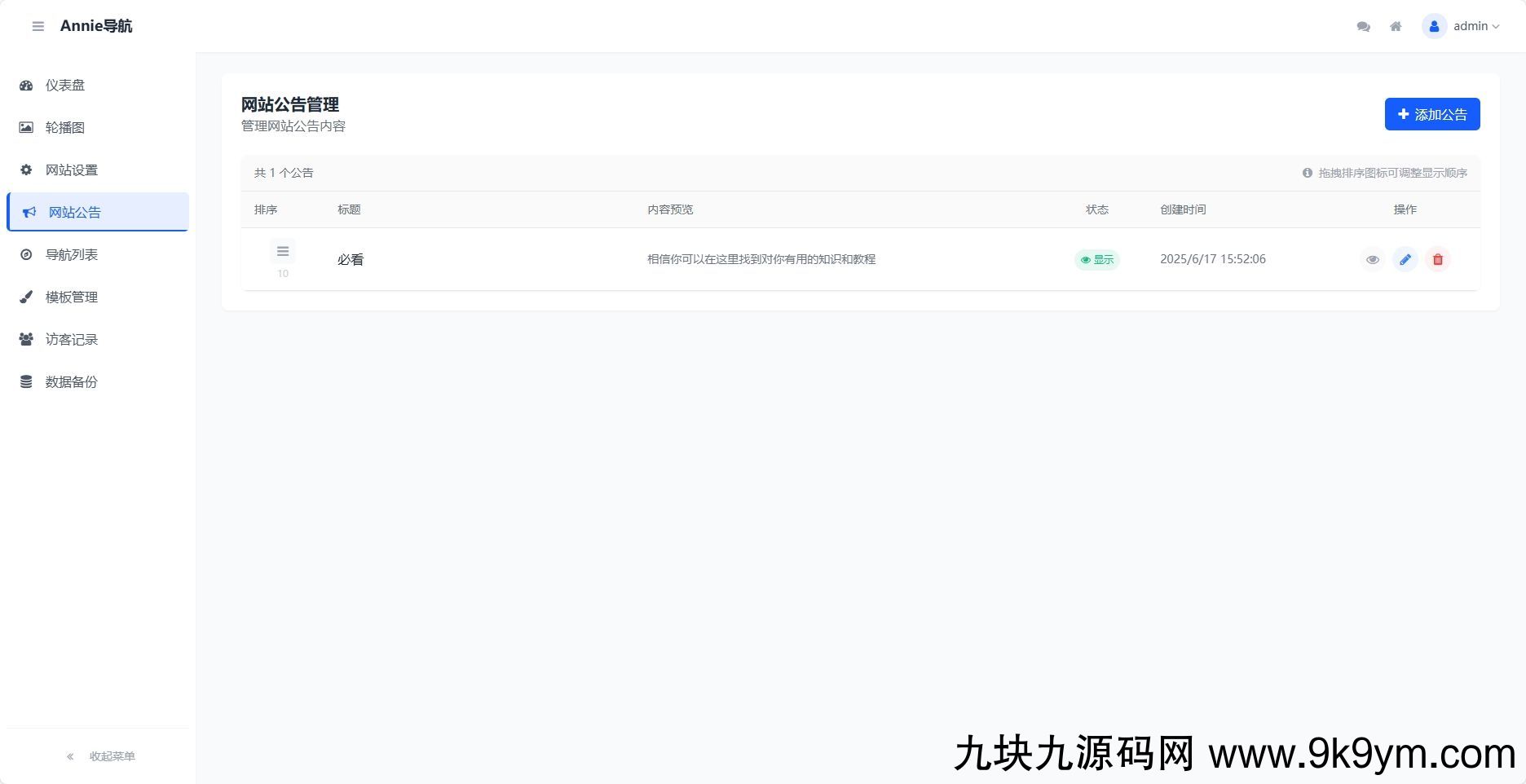
Task: Open the chat messages icon in header
Action: [1363, 26]
